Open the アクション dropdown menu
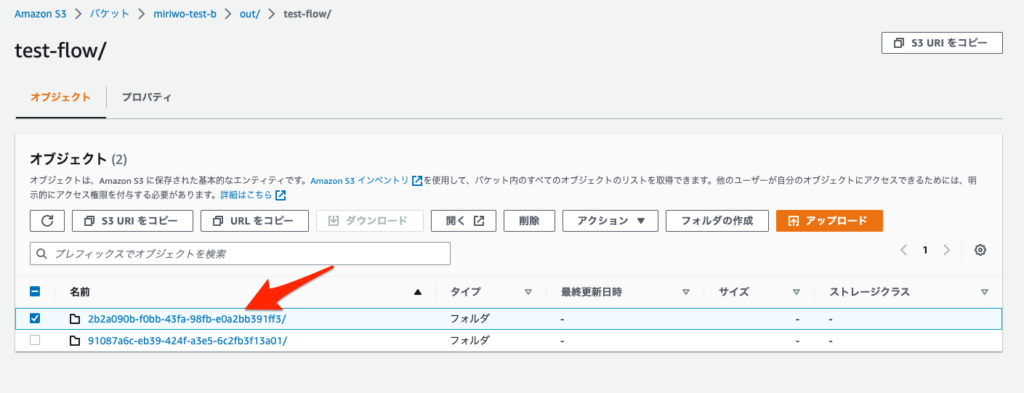The height and width of the screenshot is (393, 1024). 609,221
